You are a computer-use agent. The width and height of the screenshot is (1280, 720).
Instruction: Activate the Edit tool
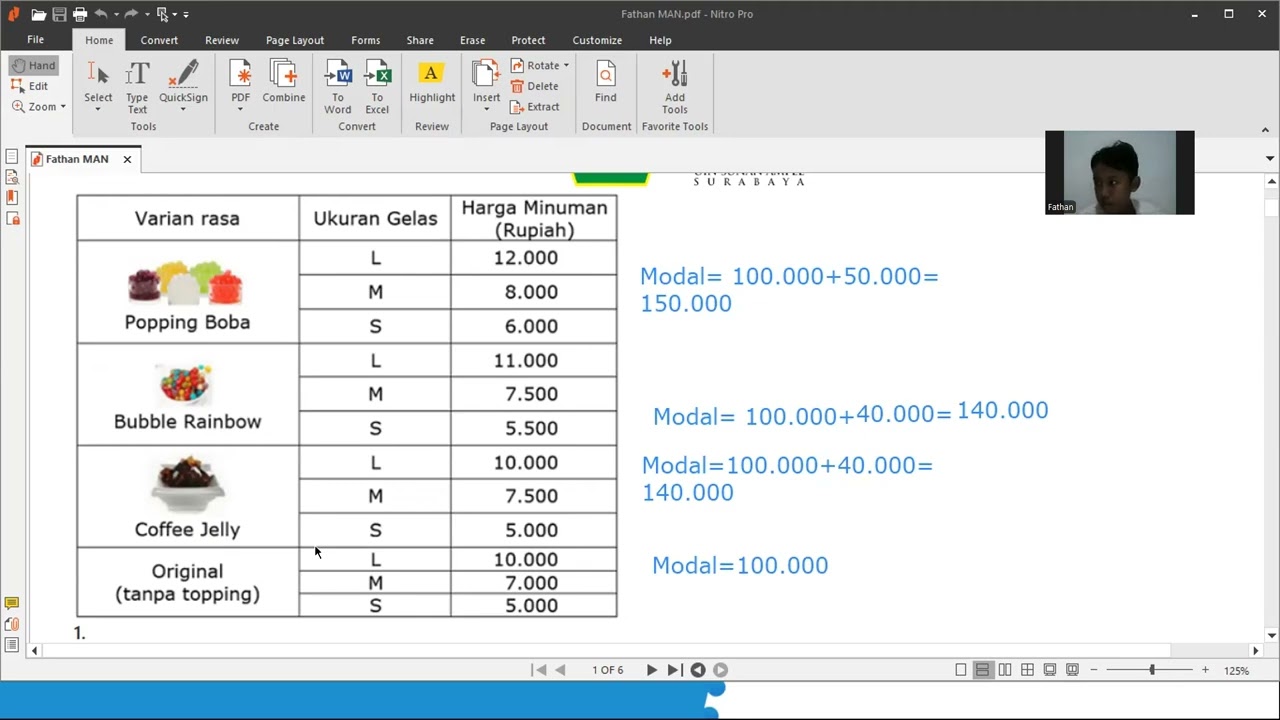point(30,86)
